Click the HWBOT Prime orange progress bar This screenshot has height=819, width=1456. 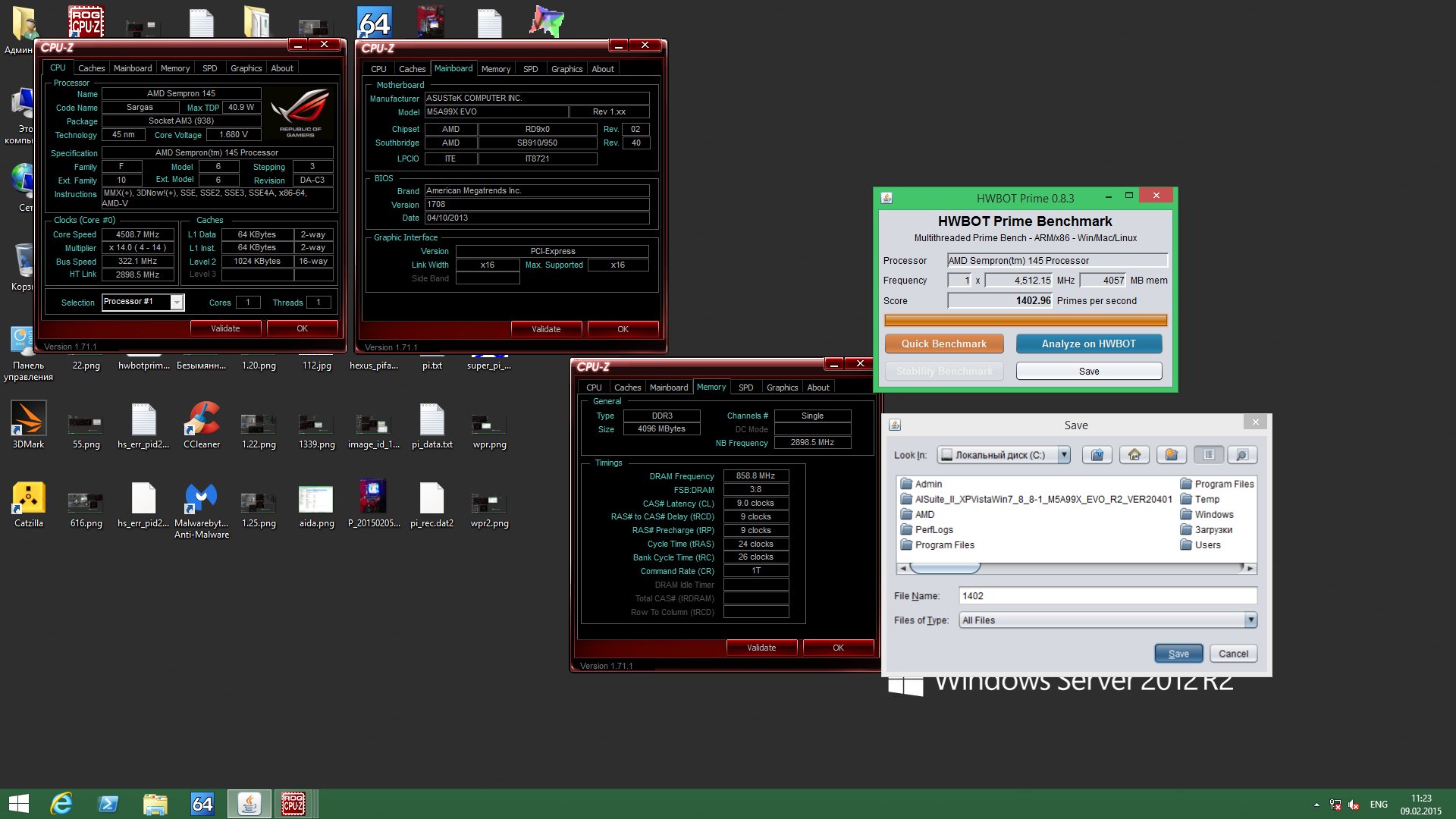[1025, 320]
